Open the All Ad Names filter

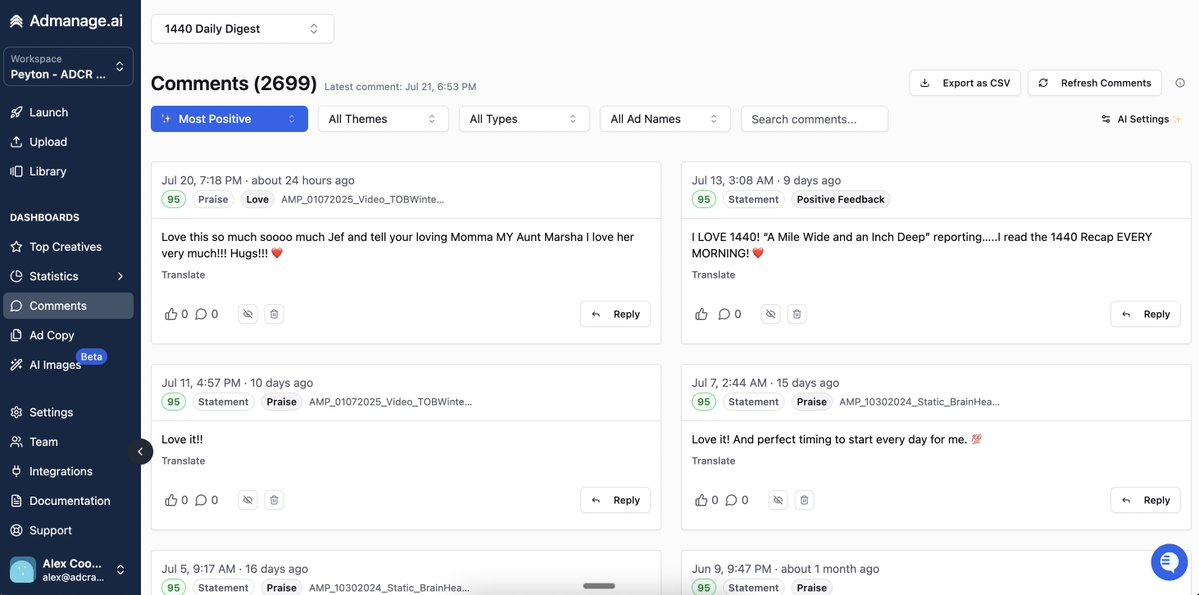click(x=665, y=119)
